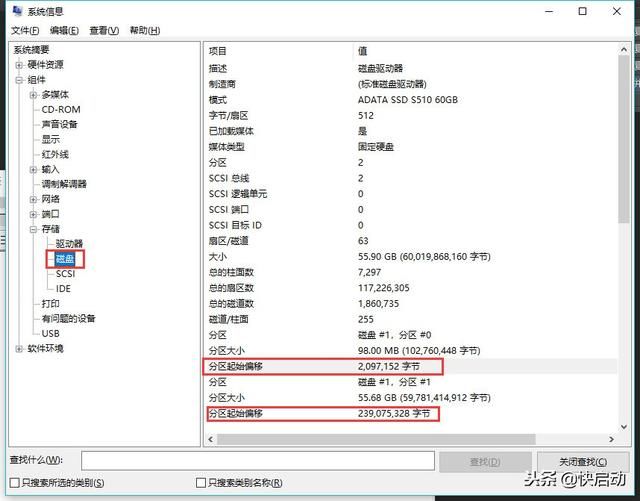Click the horizontal scrollbar right arrow
This screenshot has width=640, height=501.
pos(611,439)
